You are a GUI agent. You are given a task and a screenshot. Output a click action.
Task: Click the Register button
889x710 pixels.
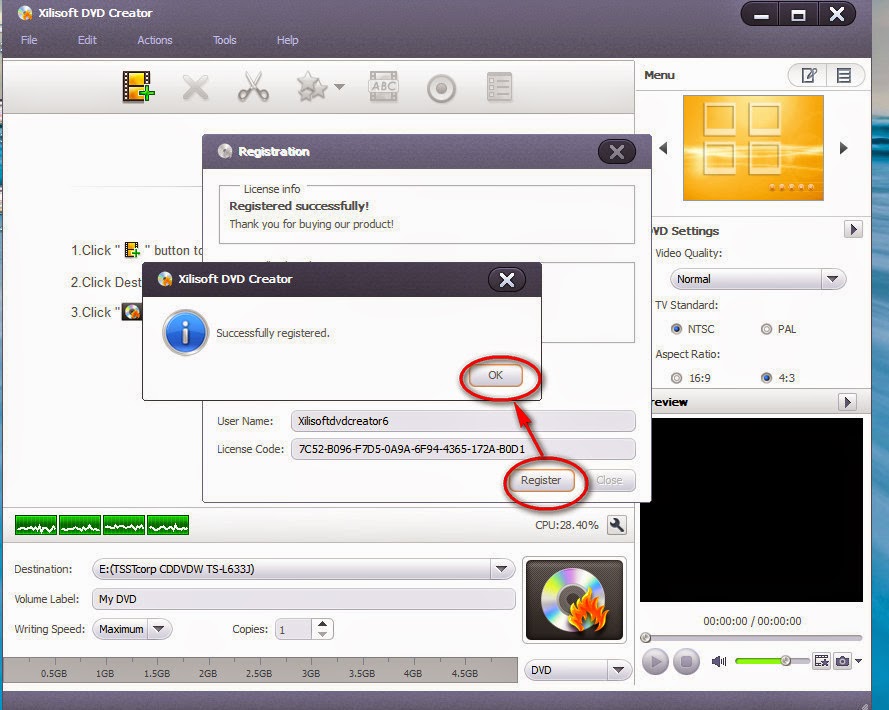pyautogui.click(x=541, y=480)
